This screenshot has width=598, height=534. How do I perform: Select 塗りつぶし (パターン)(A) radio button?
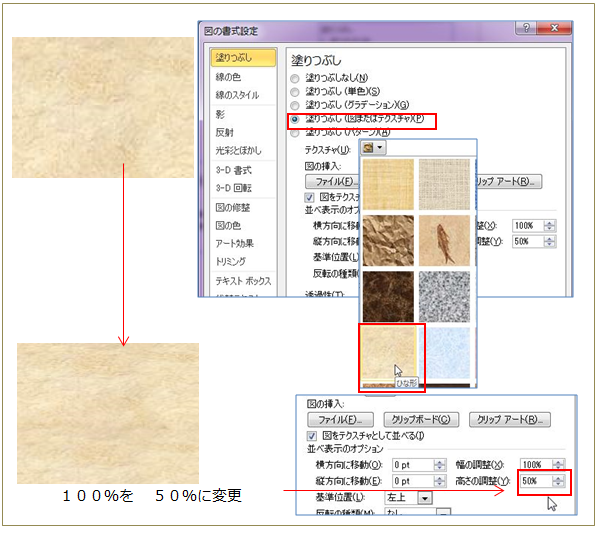[294, 133]
